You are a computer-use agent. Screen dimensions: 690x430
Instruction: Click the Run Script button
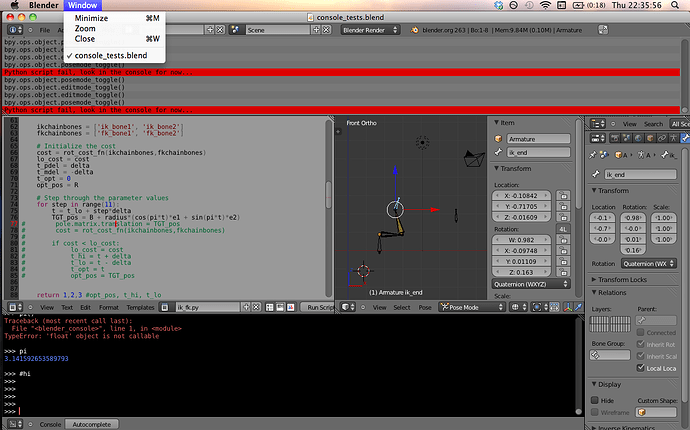(x=318, y=307)
